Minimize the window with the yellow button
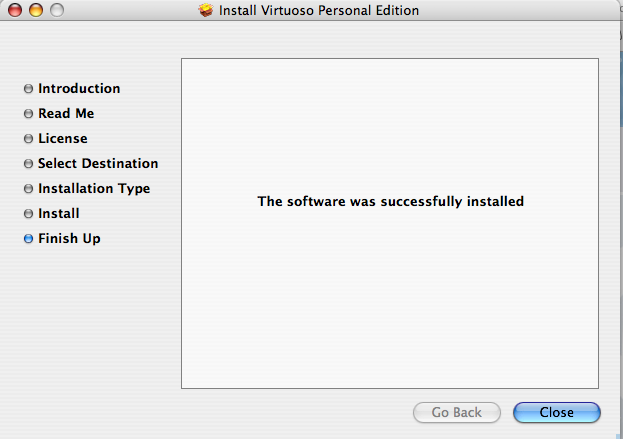623x439 pixels. click(36, 10)
